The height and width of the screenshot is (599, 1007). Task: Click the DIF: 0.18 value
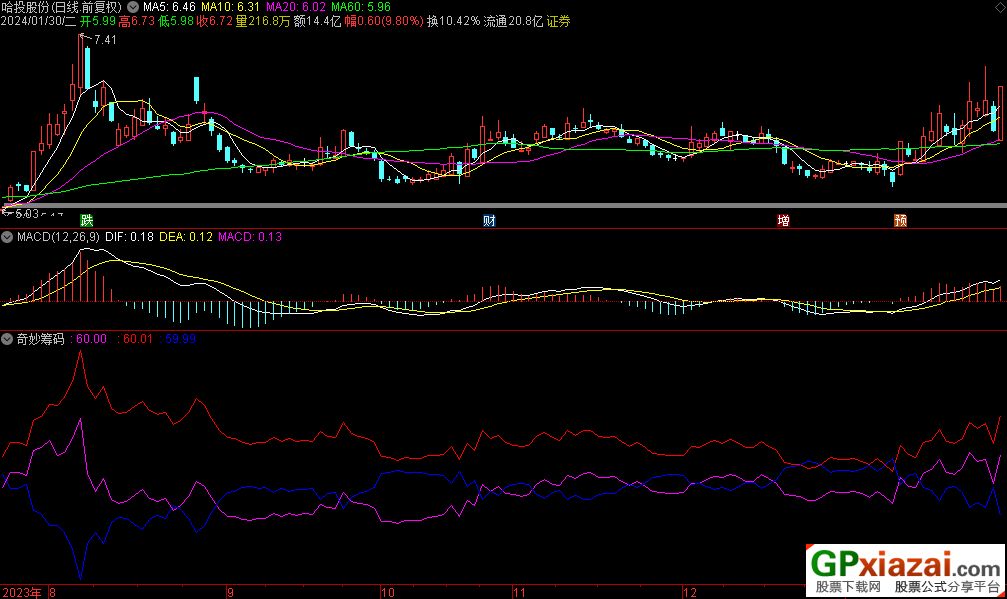tap(130, 237)
